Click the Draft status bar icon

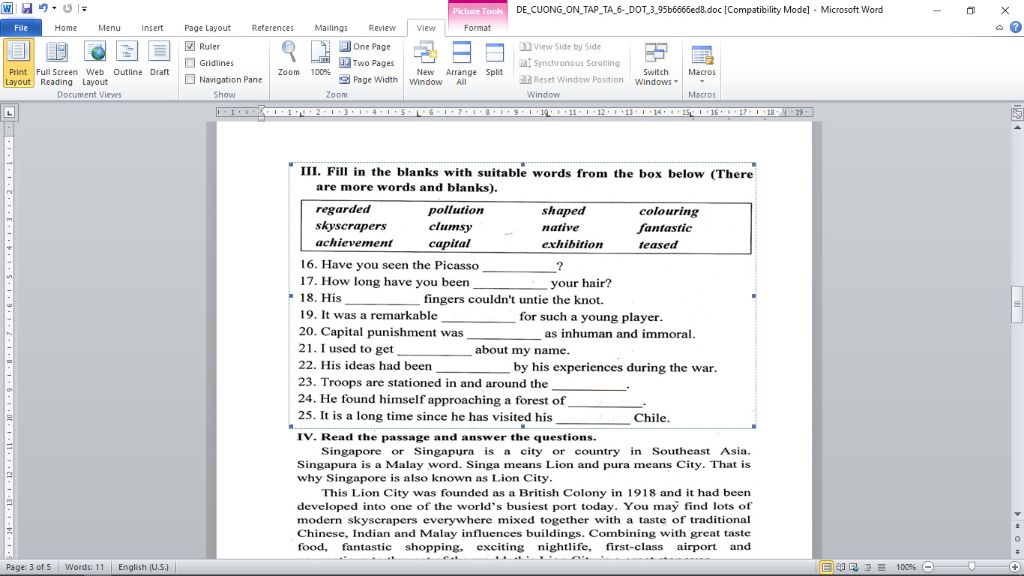[x=881, y=567]
